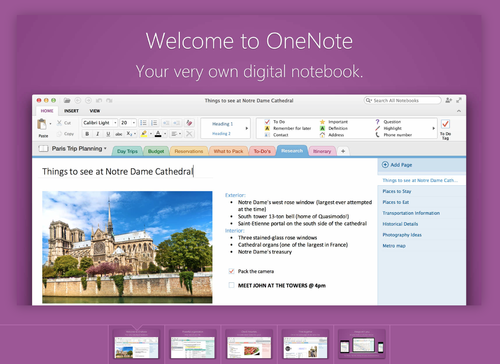Click the Add Page button
500x364 pixels.
click(x=397, y=165)
